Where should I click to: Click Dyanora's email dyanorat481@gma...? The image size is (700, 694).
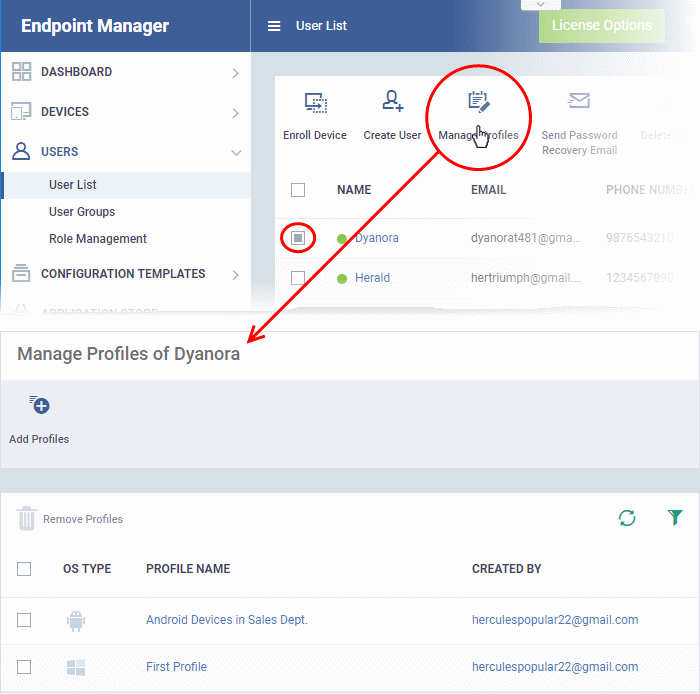coord(525,238)
